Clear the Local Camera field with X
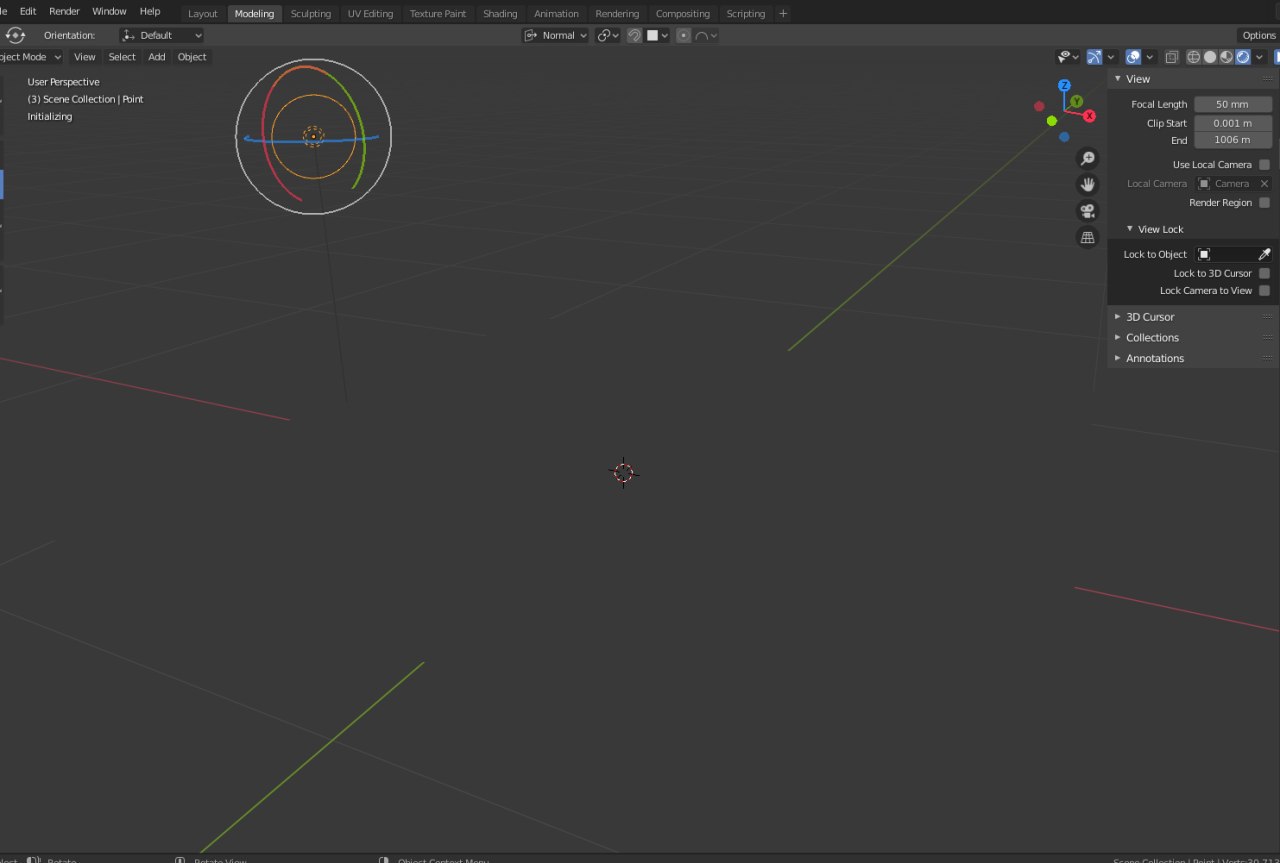This screenshot has width=1280, height=863. (x=1264, y=184)
